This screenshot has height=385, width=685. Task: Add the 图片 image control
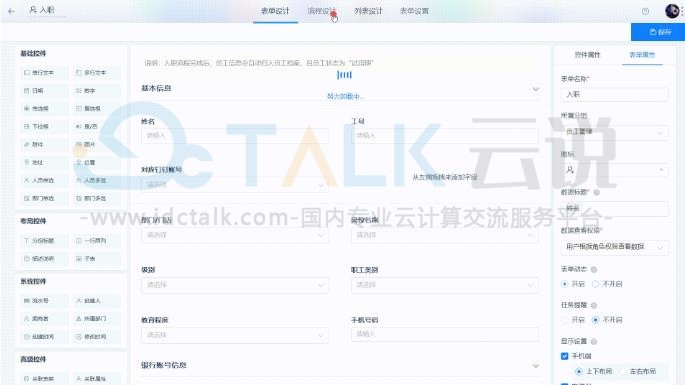(96, 144)
